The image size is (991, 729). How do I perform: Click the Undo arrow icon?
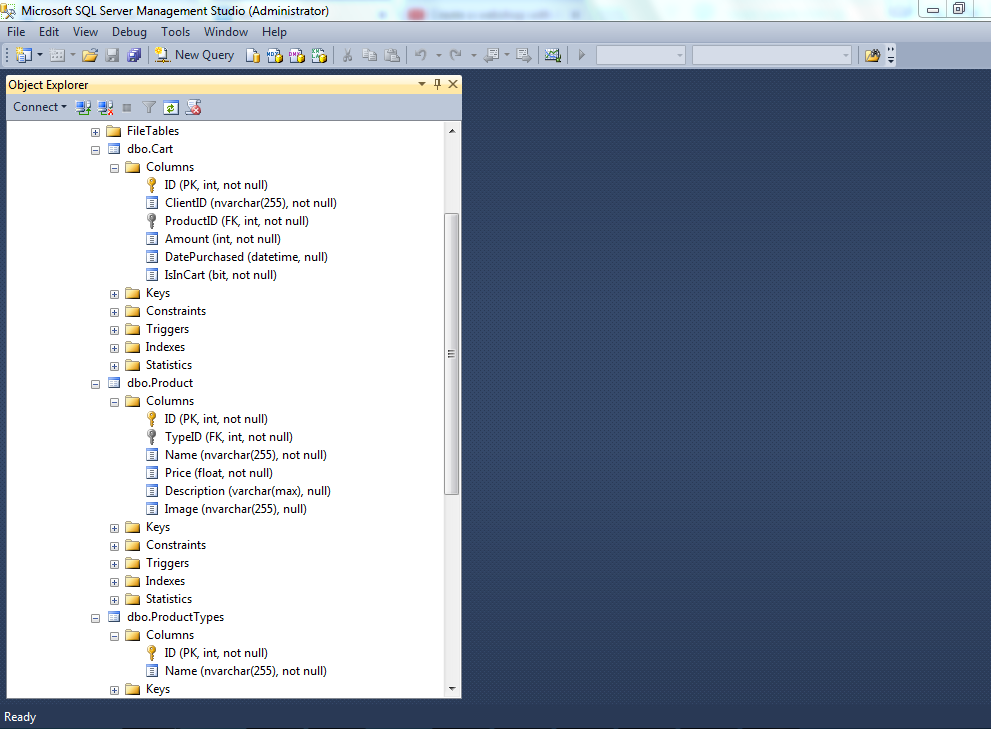[421, 56]
